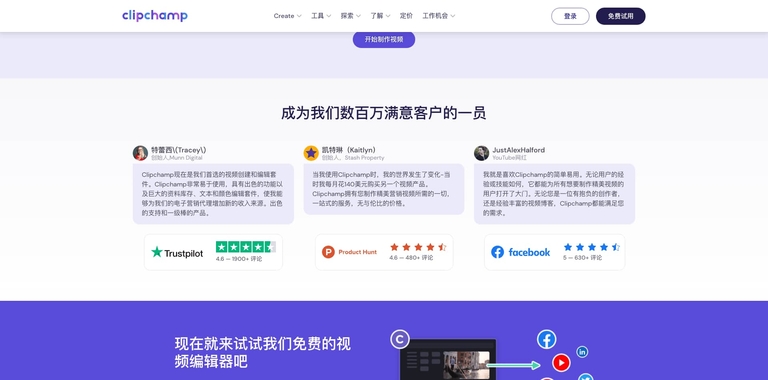The height and width of the screenshot is (380, 768).
Task: Click the Trustpilot green star rating bar
Action: [x=246, y=247]
